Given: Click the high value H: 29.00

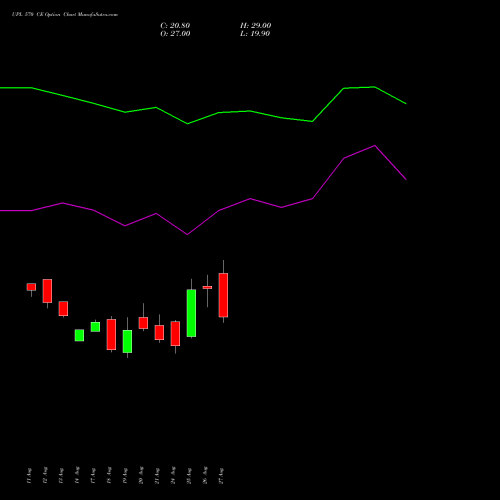Looking at the screenshot, I should pos(255,26).
